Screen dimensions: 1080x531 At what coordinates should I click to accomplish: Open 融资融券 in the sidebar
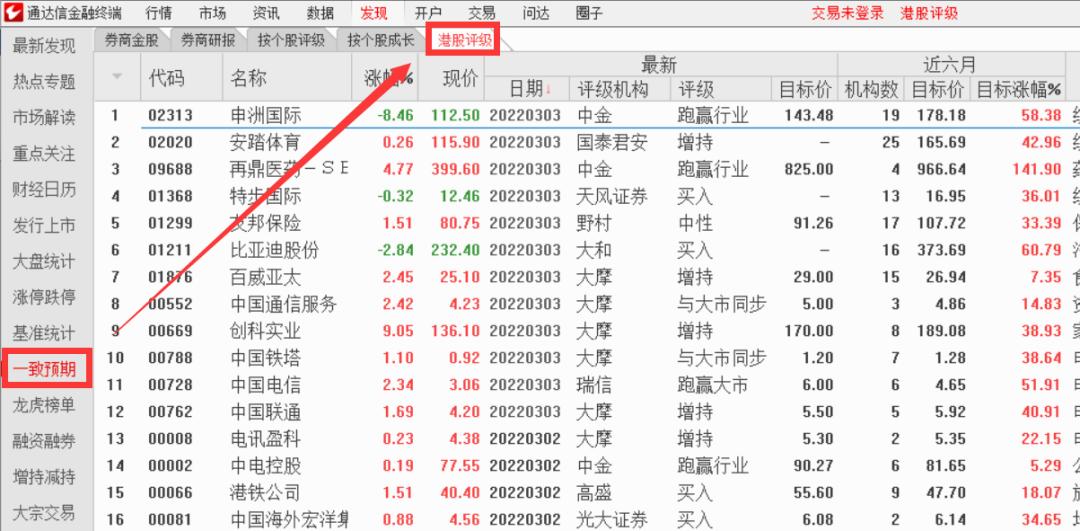pyautogui.click(x=44, y=441)
